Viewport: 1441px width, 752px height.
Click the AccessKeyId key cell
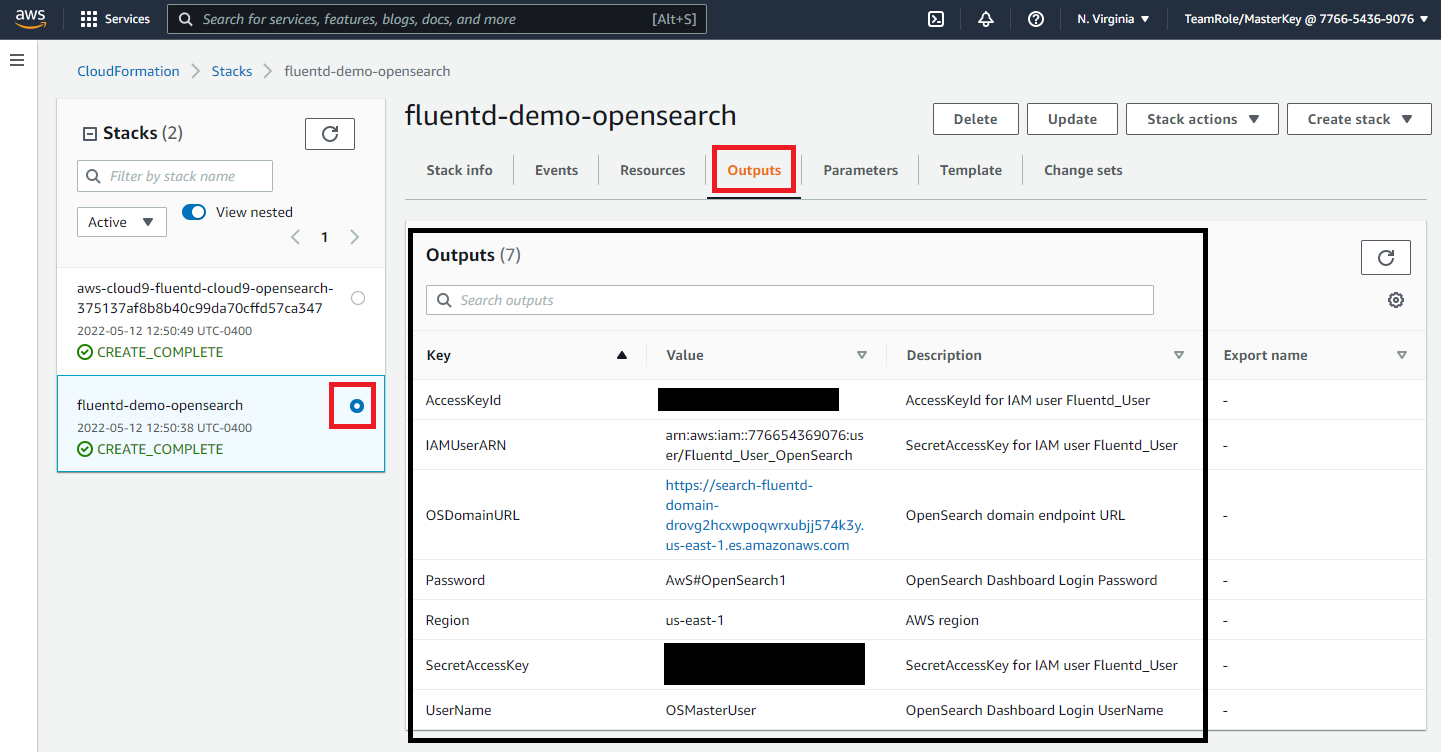(463, 400)
